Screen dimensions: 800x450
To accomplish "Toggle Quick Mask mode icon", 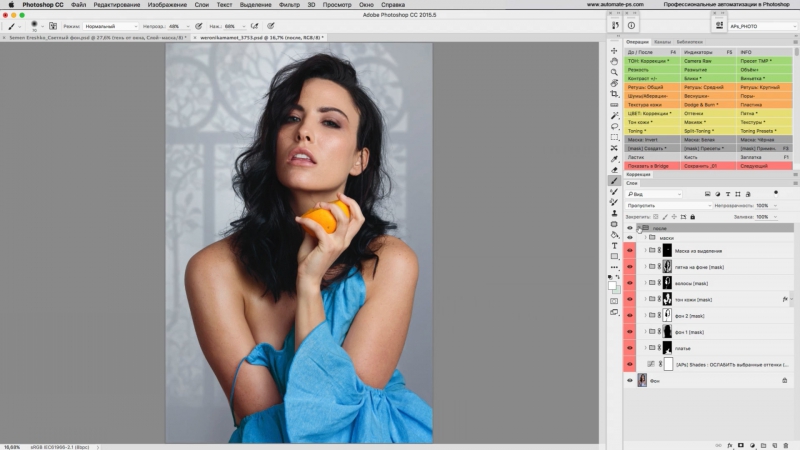I will pyautogui.click(x=614, y=301).
